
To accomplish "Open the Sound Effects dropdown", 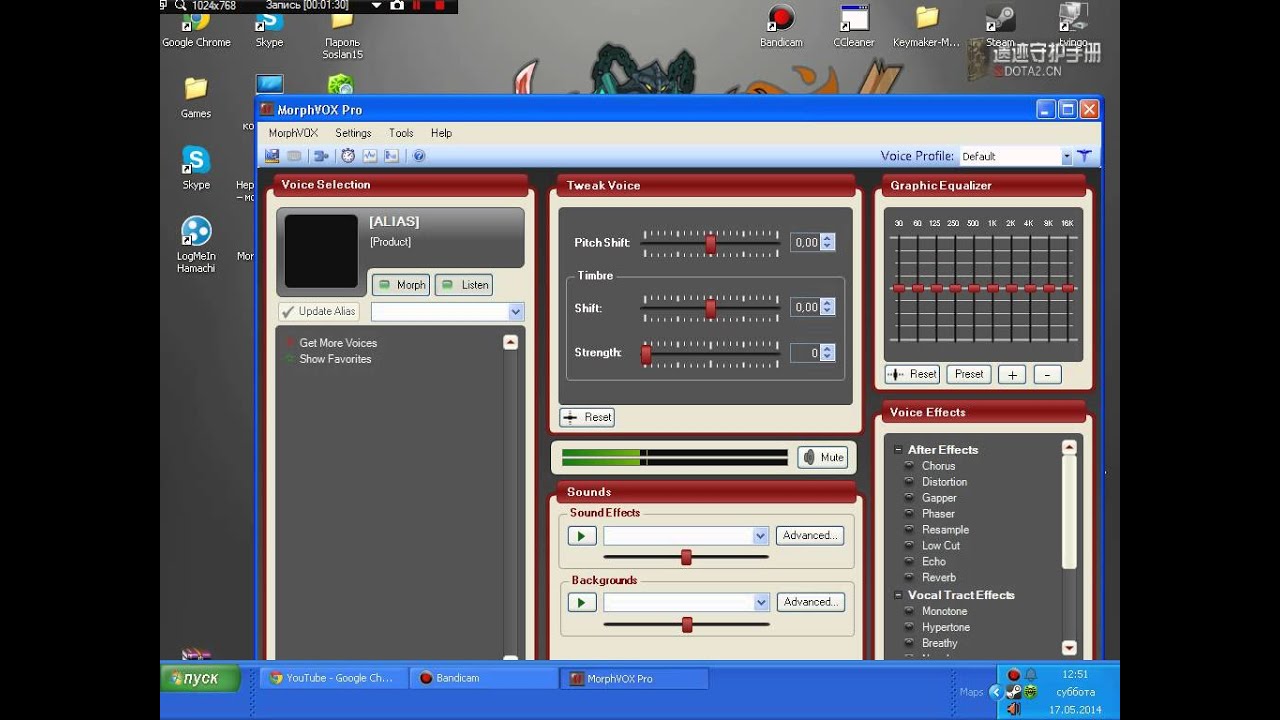I will point(761,536).
